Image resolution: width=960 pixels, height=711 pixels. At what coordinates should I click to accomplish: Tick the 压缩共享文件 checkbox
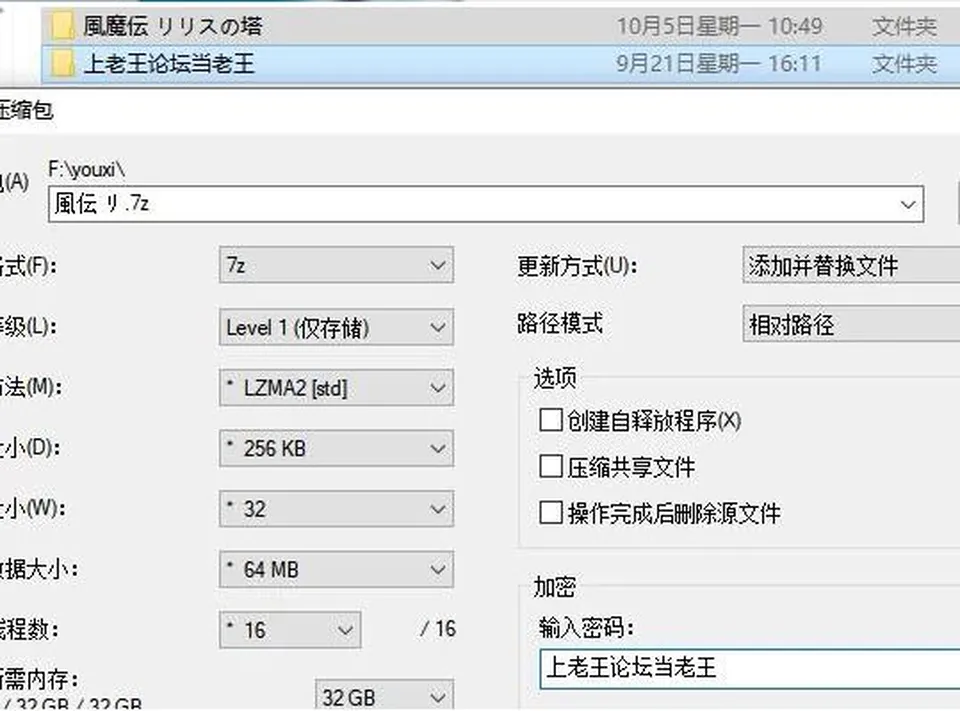tap(550, 467)
